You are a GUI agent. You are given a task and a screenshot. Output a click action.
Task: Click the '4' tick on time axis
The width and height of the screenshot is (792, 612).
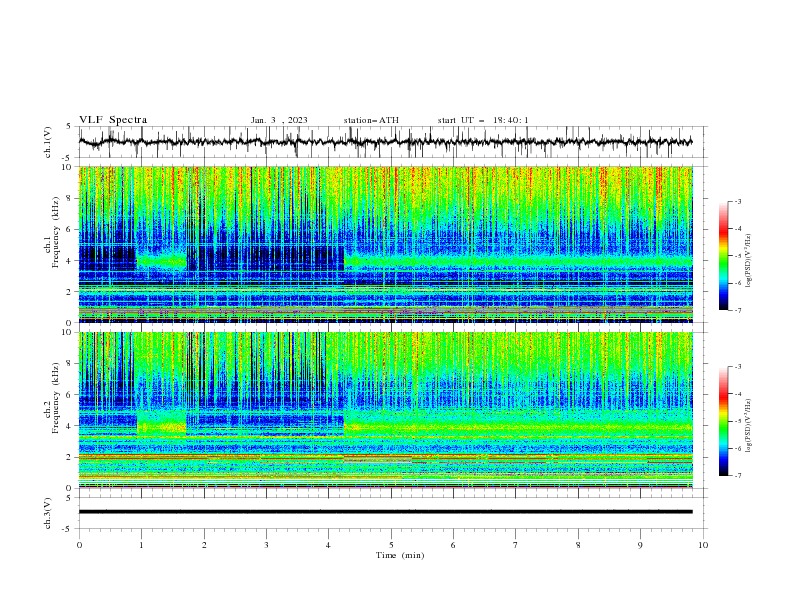(x=328, y=545)
